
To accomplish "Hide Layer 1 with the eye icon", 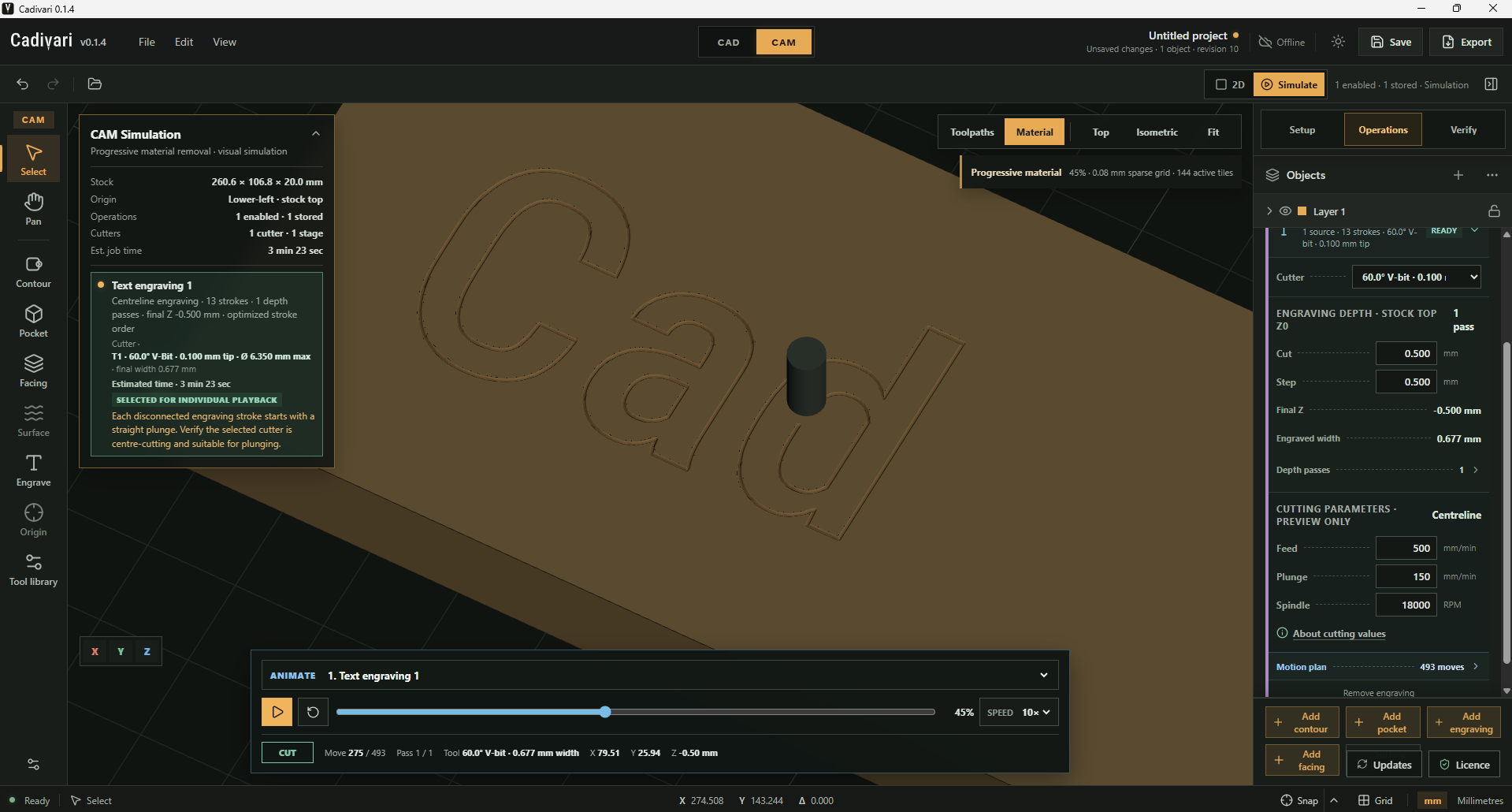I will (x=1285, y=211).
